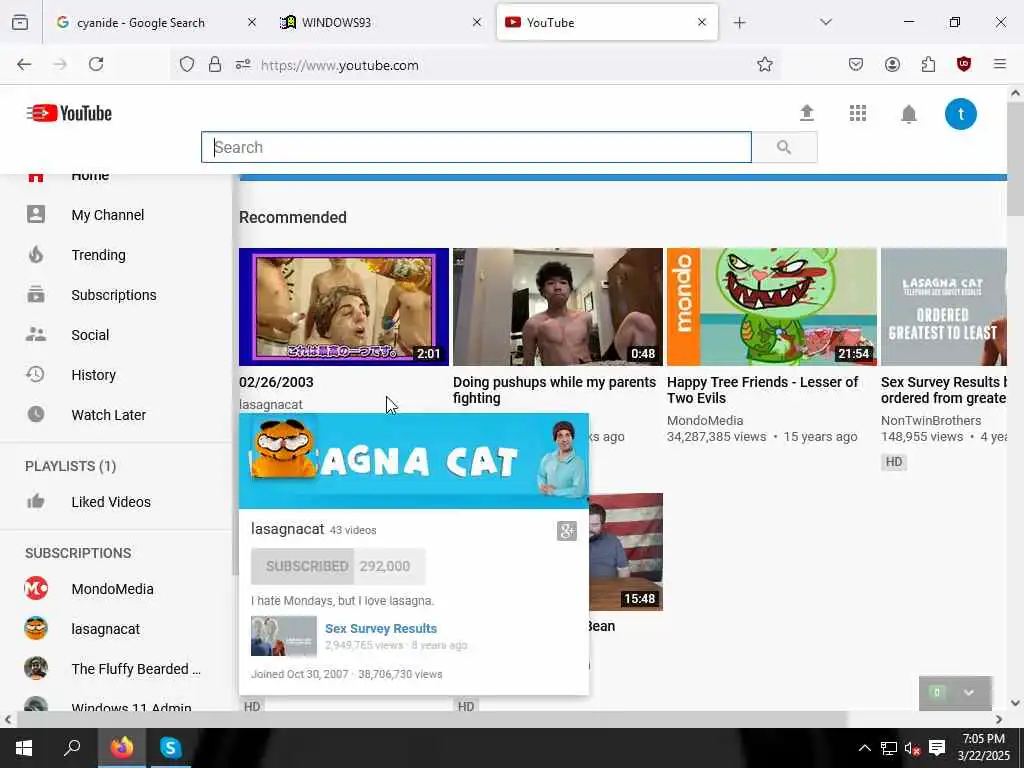This screenshot has width=1024, height=768.
Task: Open the MondoMedia channel link under video
Action: 705,421
